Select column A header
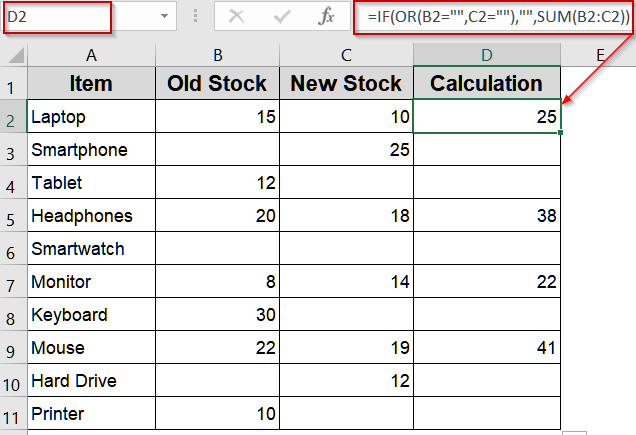 coord(91,55)
